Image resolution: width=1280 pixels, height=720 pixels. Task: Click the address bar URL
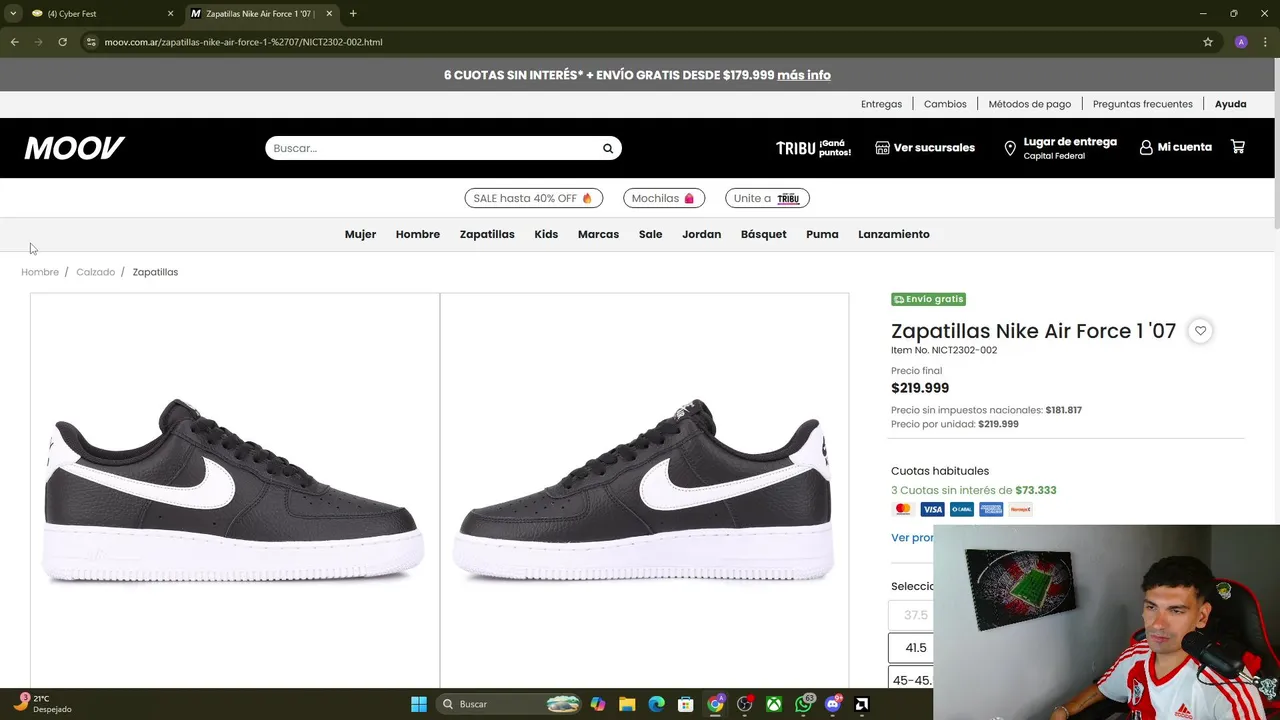[x=243, y=42]
